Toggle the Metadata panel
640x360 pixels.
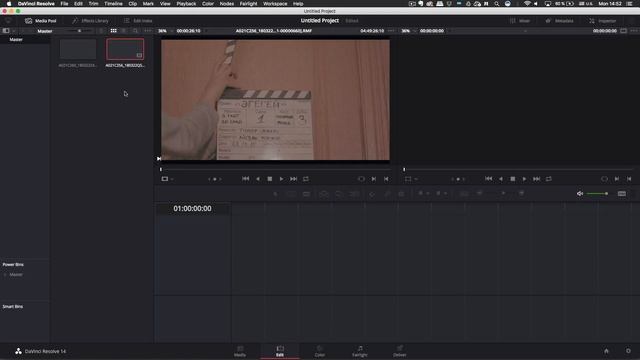tap(559, 21)
